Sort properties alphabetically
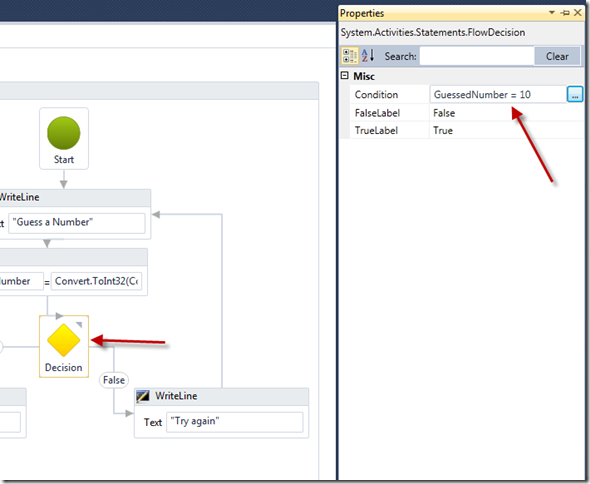 pos(368,56)
